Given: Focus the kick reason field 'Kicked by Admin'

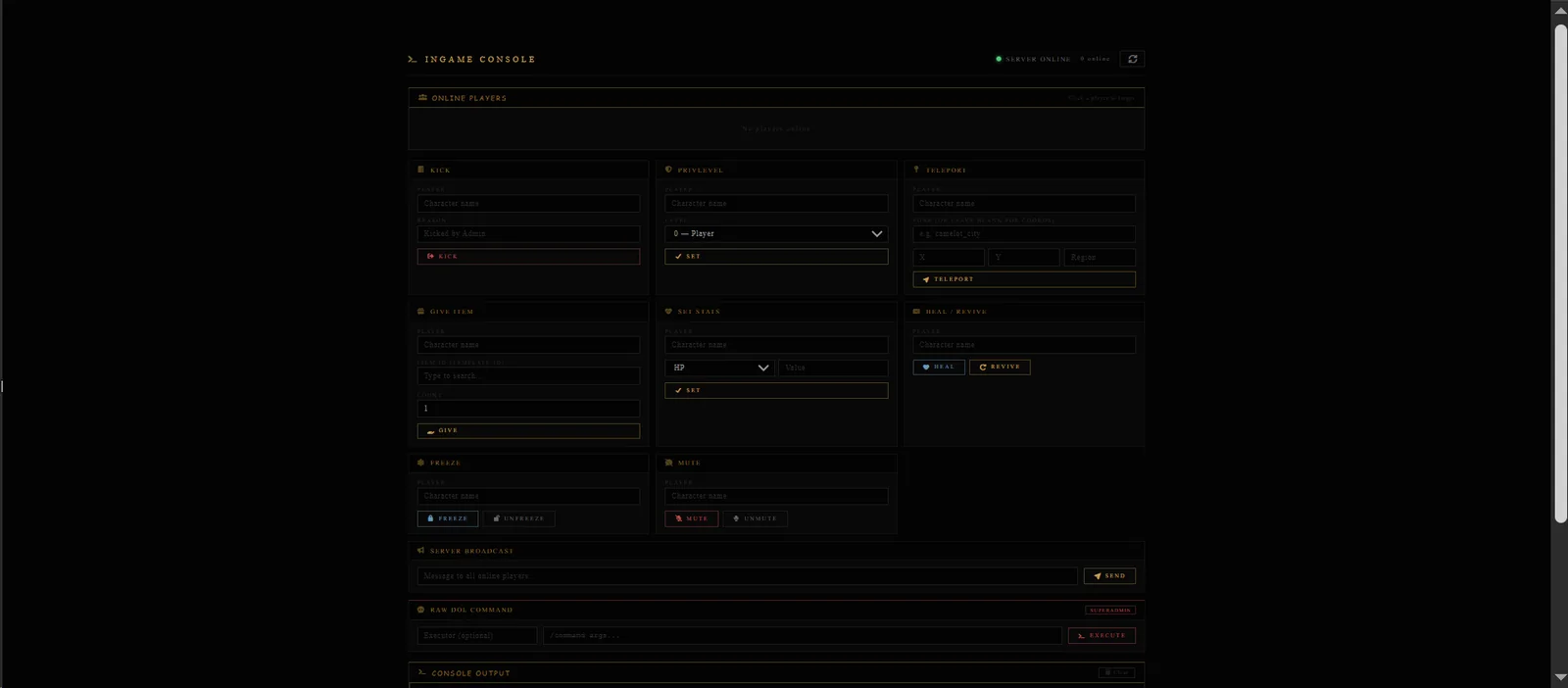Looking at the screenshot, I should click(528, 234).
